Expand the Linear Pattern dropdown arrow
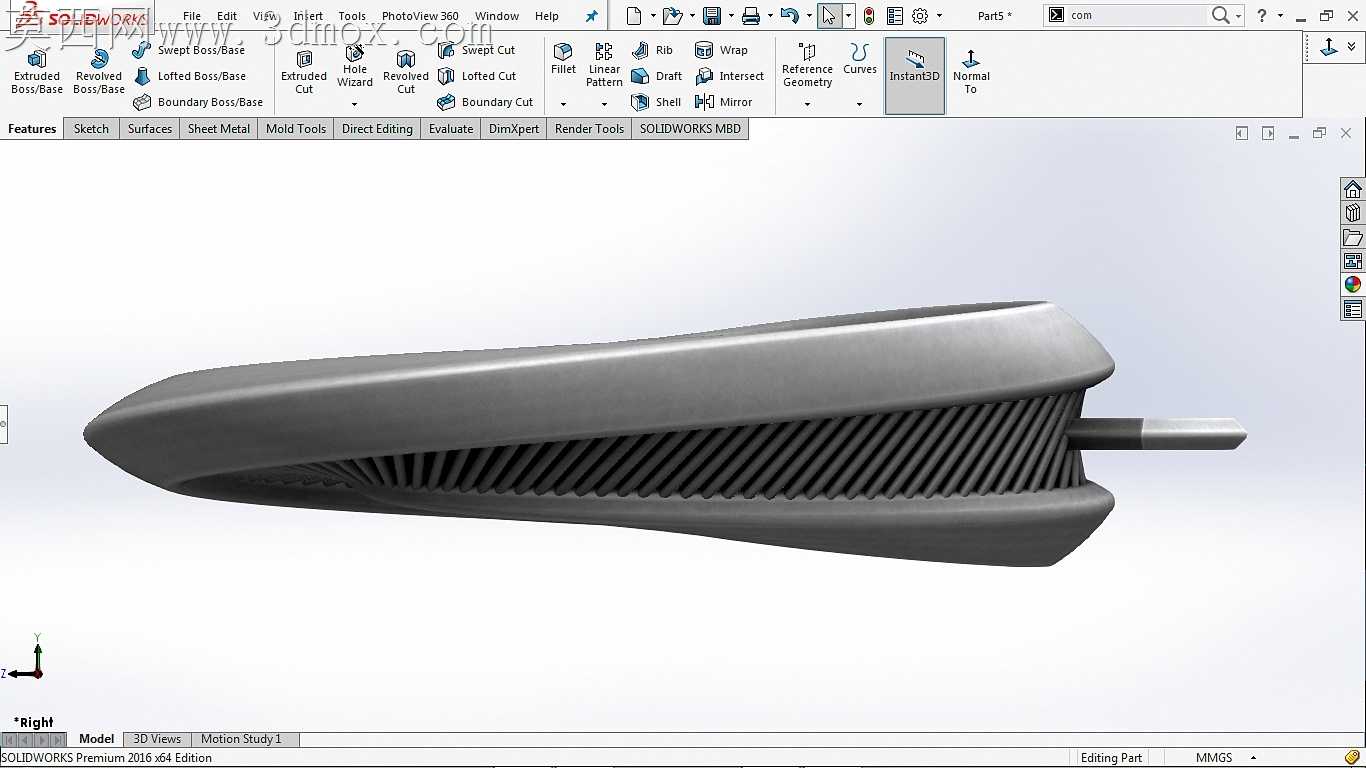The height and width of the screenshot is (768, 1366). pyautogui.click(x=604, y=104)
